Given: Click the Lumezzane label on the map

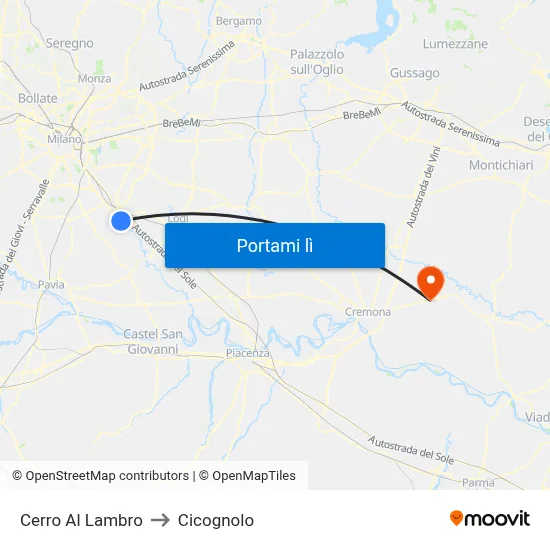Looking at the screenshot, I should pos(455,44).
